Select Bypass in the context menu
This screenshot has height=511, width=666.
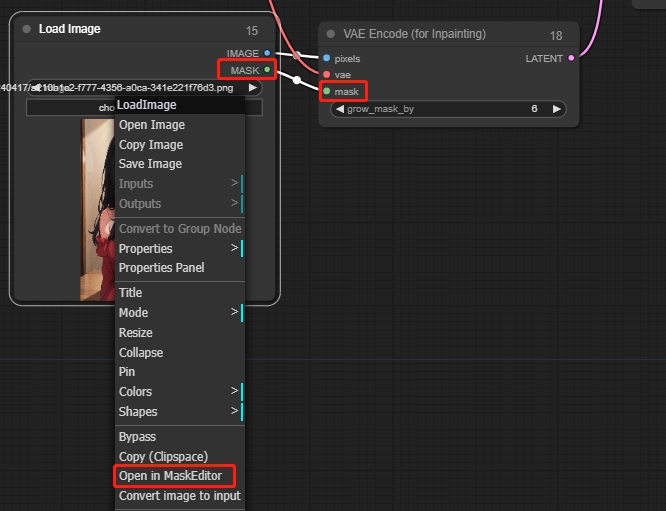click(x=138, y=437)
